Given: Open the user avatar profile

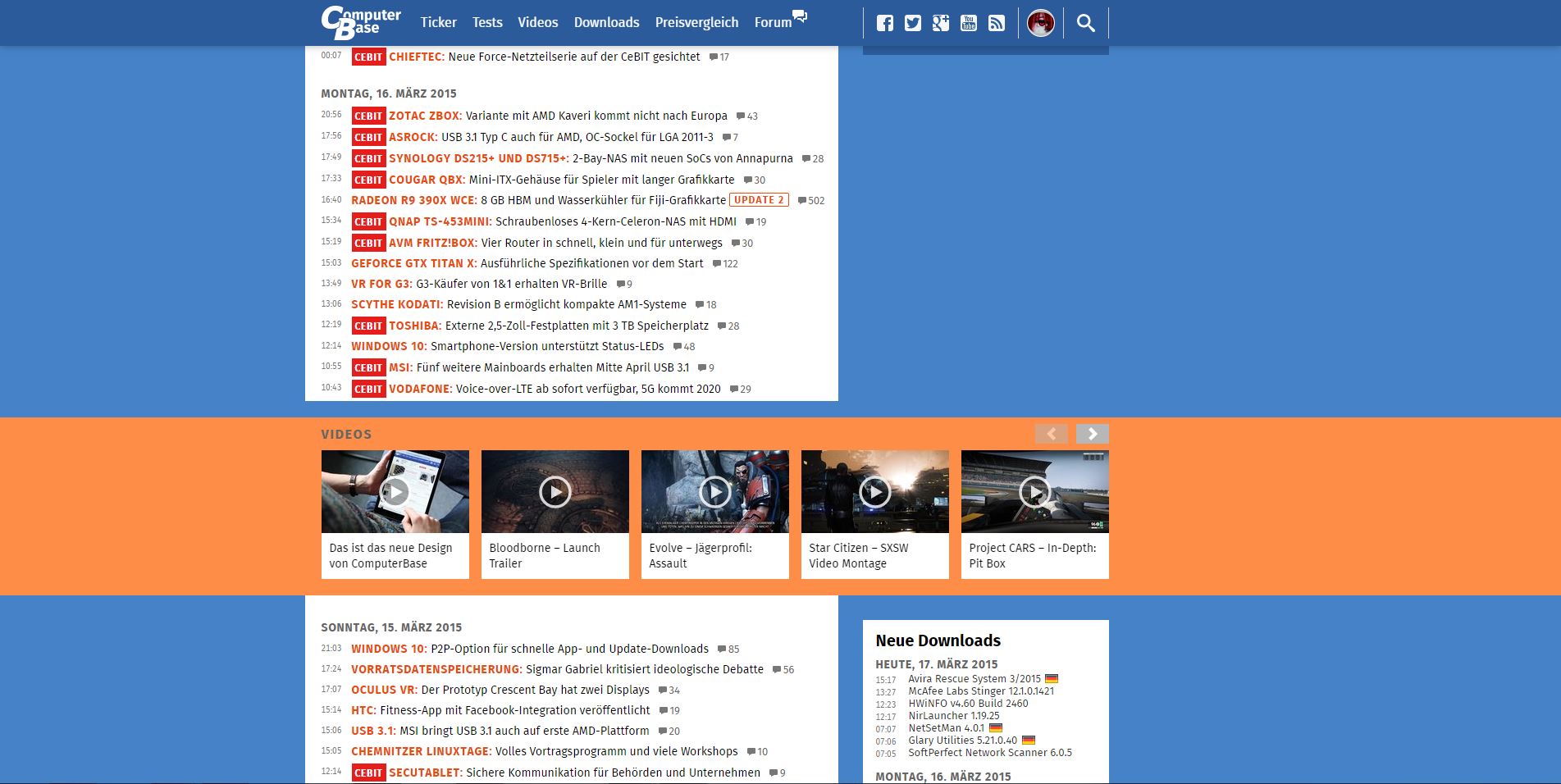Looking at the screenshot, I should click(1040, 23).
